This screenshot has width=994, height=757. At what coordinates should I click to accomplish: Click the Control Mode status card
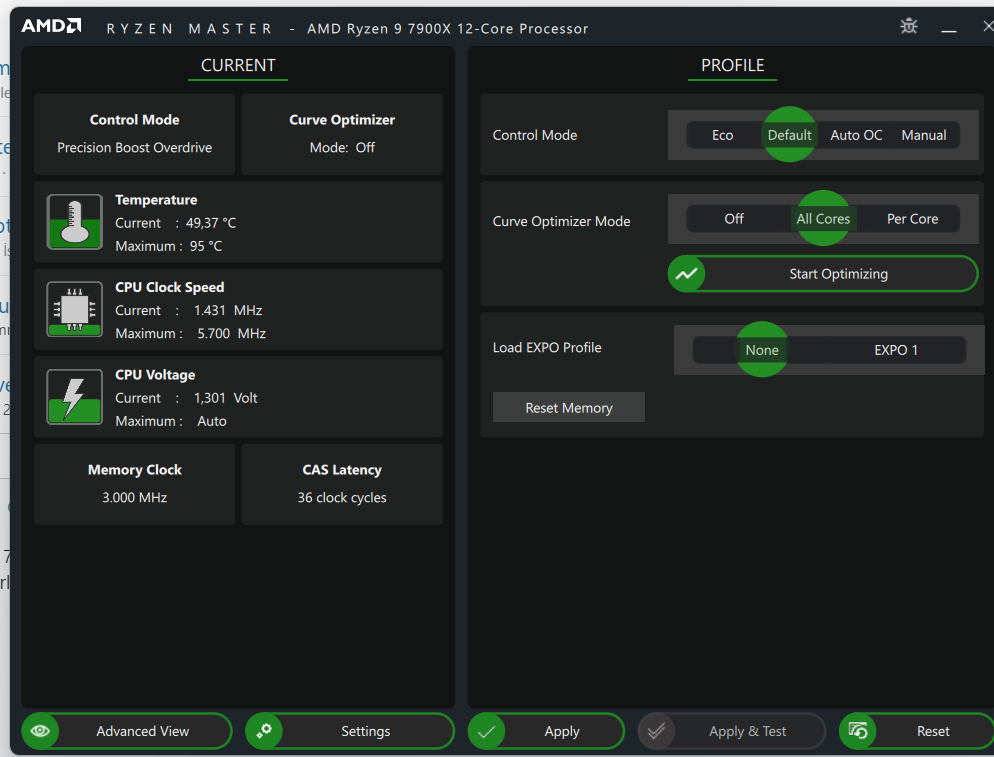(x=134, y=134)
